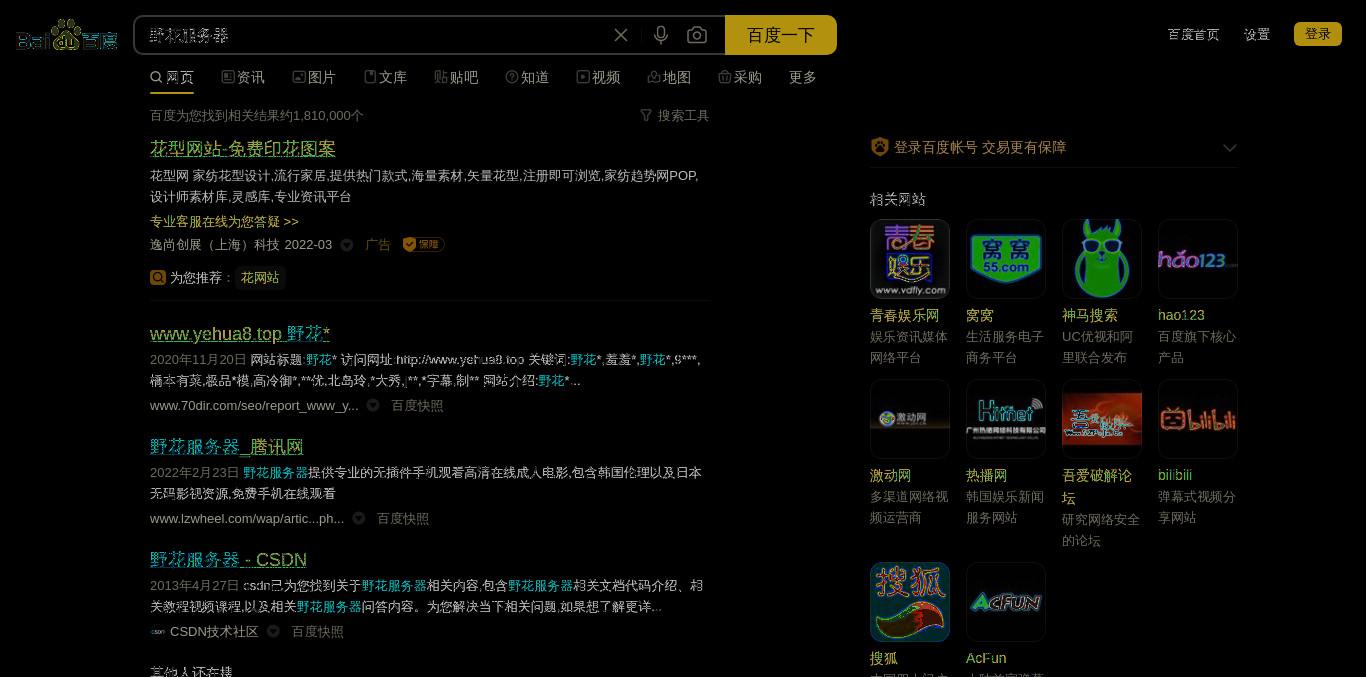Image resolution: width=1366 pixels, height=677 pixels.
Task: Switch to the 图片 tab
Action: coord(314,77)
